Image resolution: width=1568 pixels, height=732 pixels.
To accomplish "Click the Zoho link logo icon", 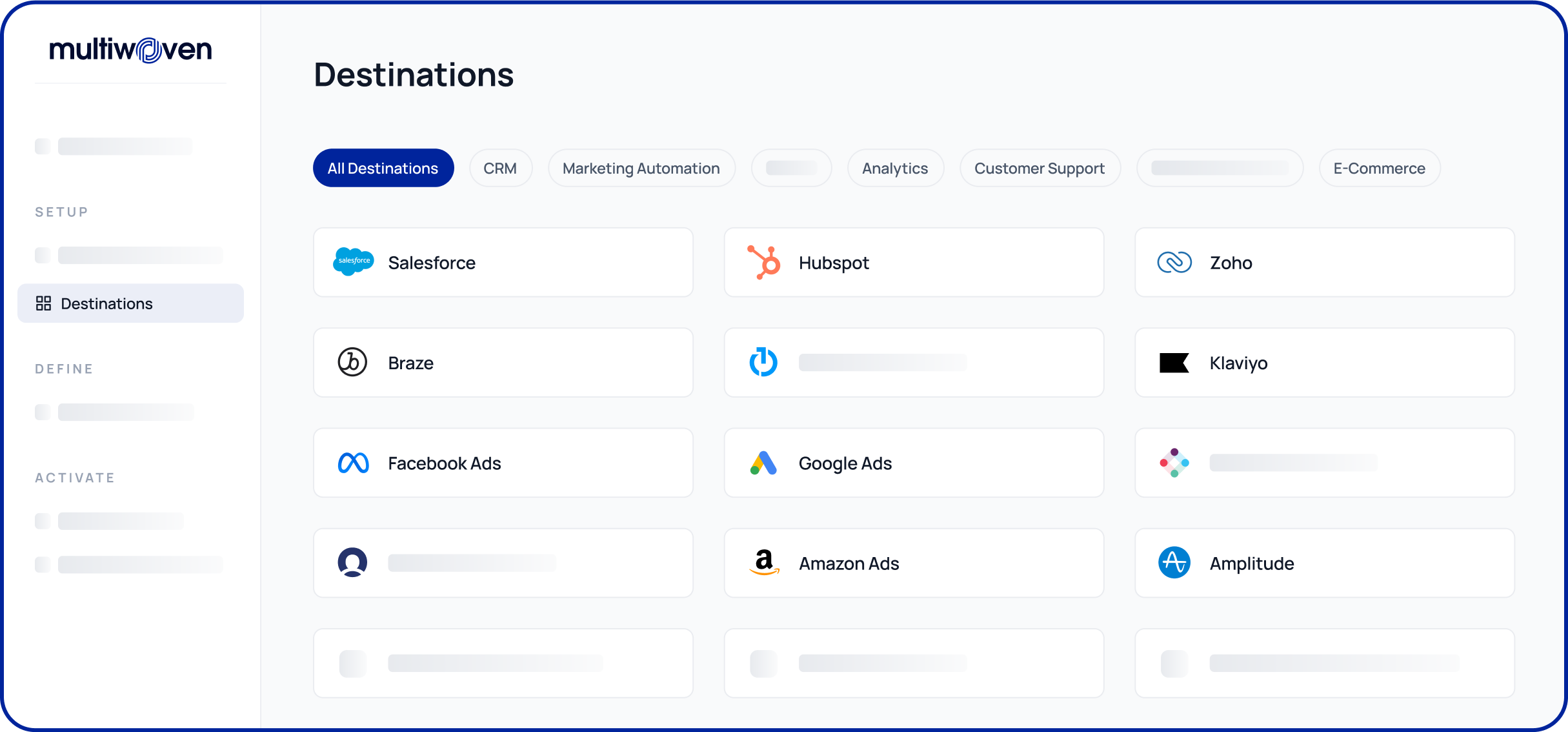I will [x=1174, y=262].
